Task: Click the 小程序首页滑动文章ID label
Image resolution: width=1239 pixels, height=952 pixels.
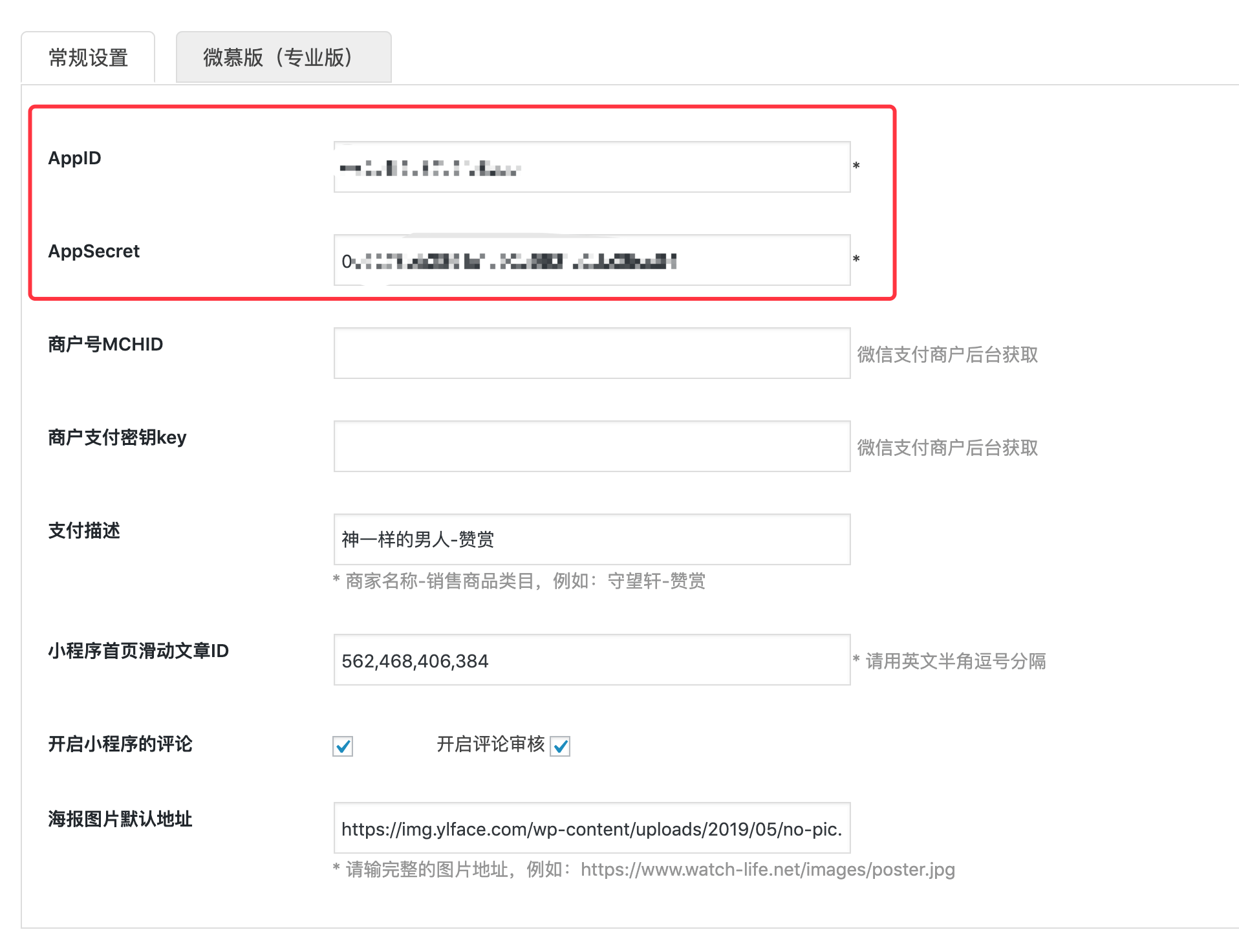Action: click(x=138, y=651)
